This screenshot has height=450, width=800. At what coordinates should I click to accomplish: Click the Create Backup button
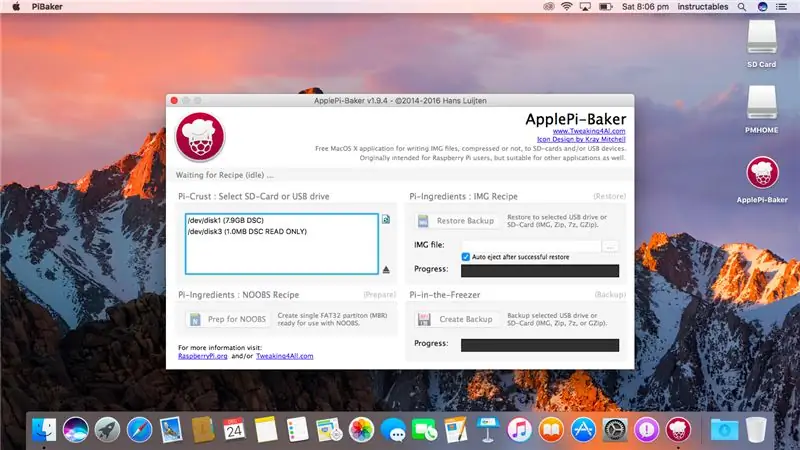tap(456, 319)
